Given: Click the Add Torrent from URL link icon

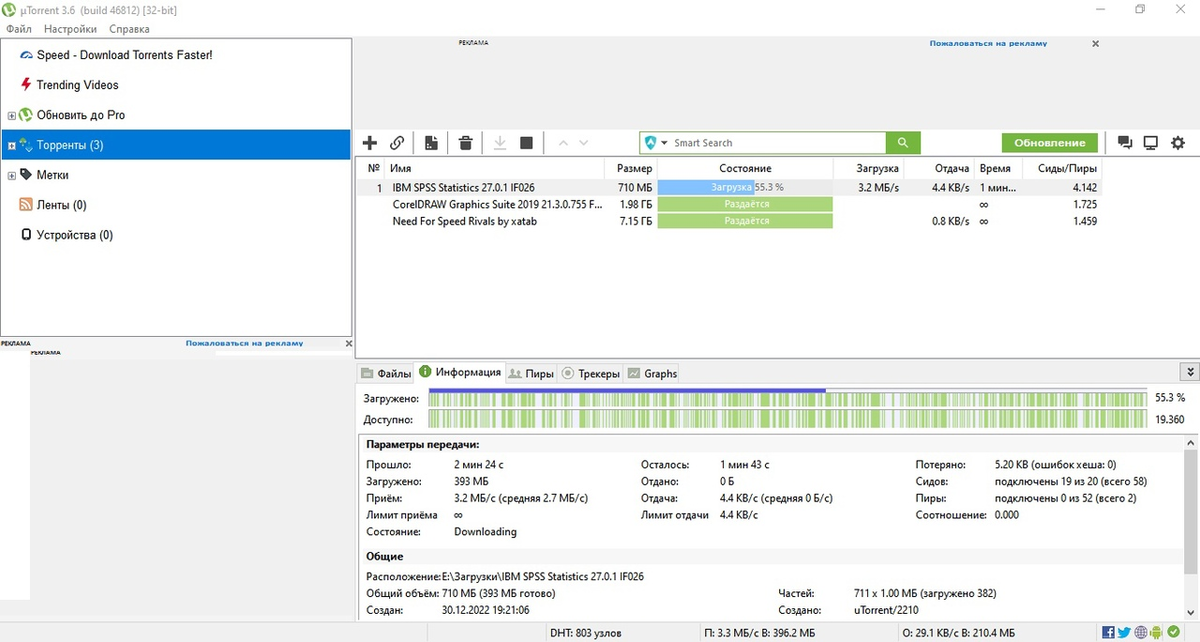Looking at the screenshot, I should tap(397, 143).
